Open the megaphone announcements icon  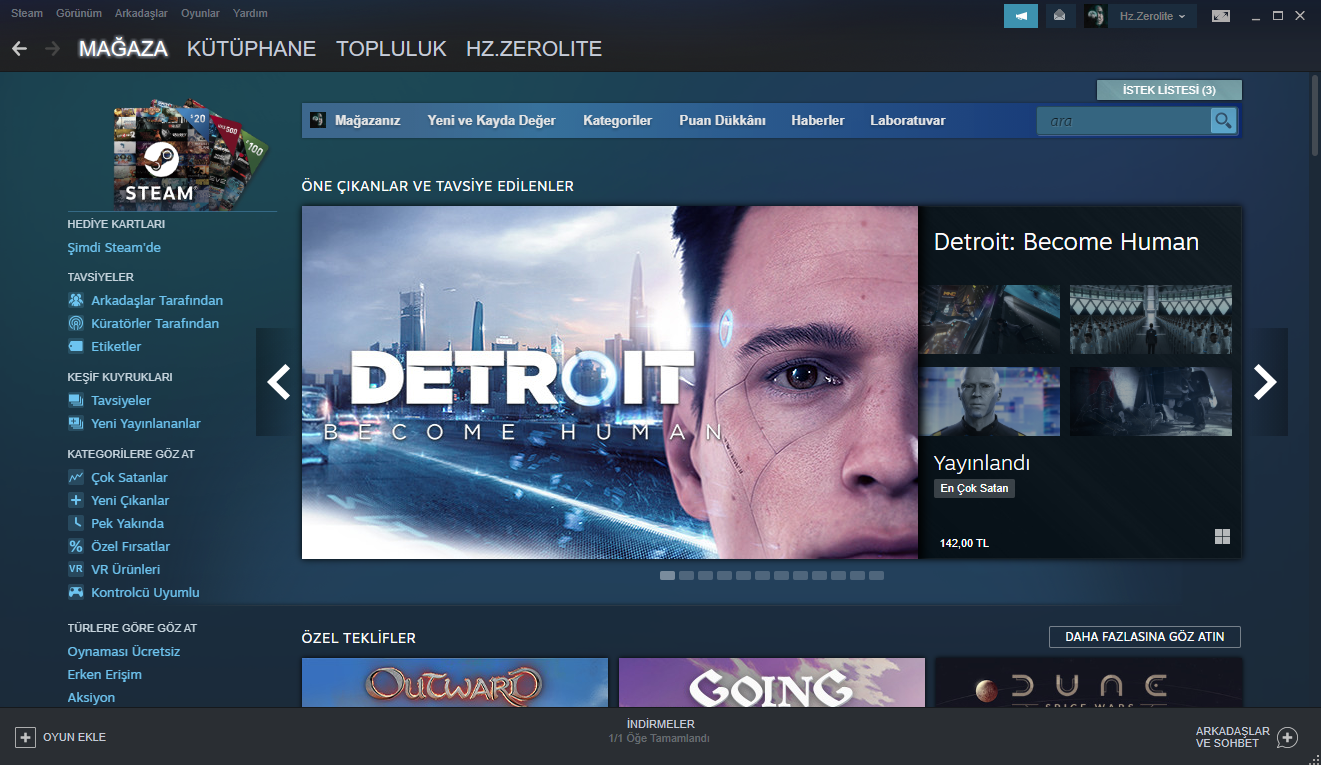click(1021, 16)
